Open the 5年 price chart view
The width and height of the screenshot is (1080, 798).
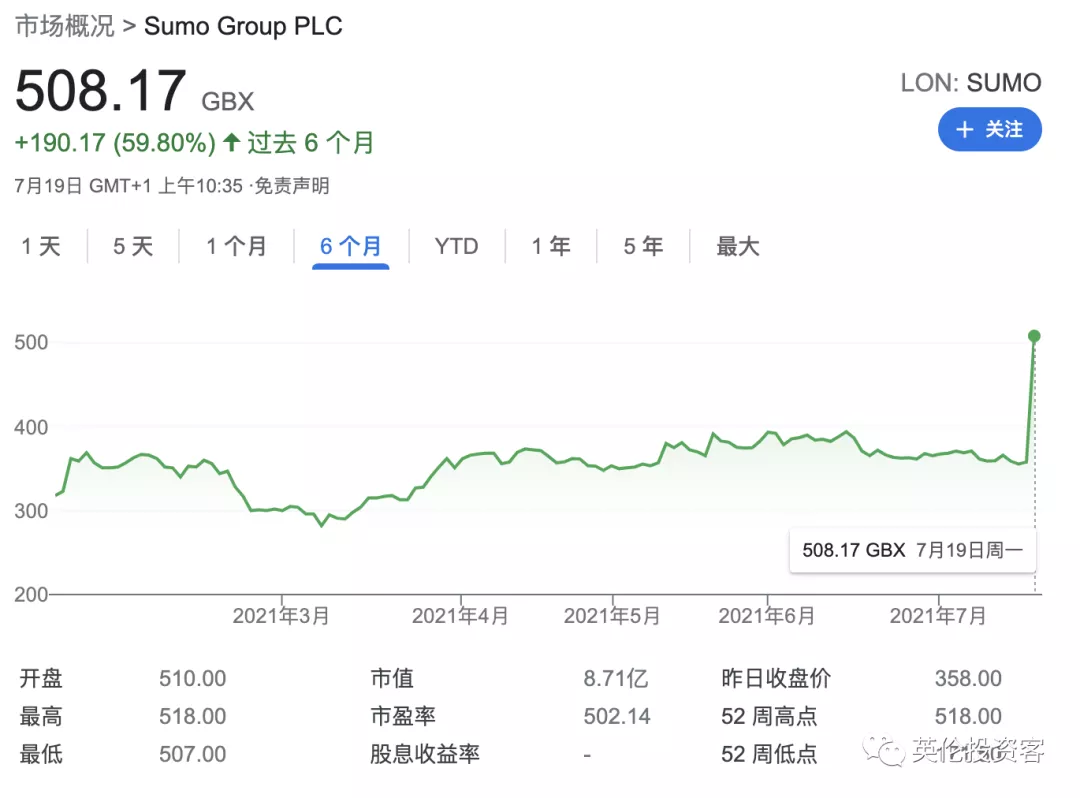(x=641, y=246)
